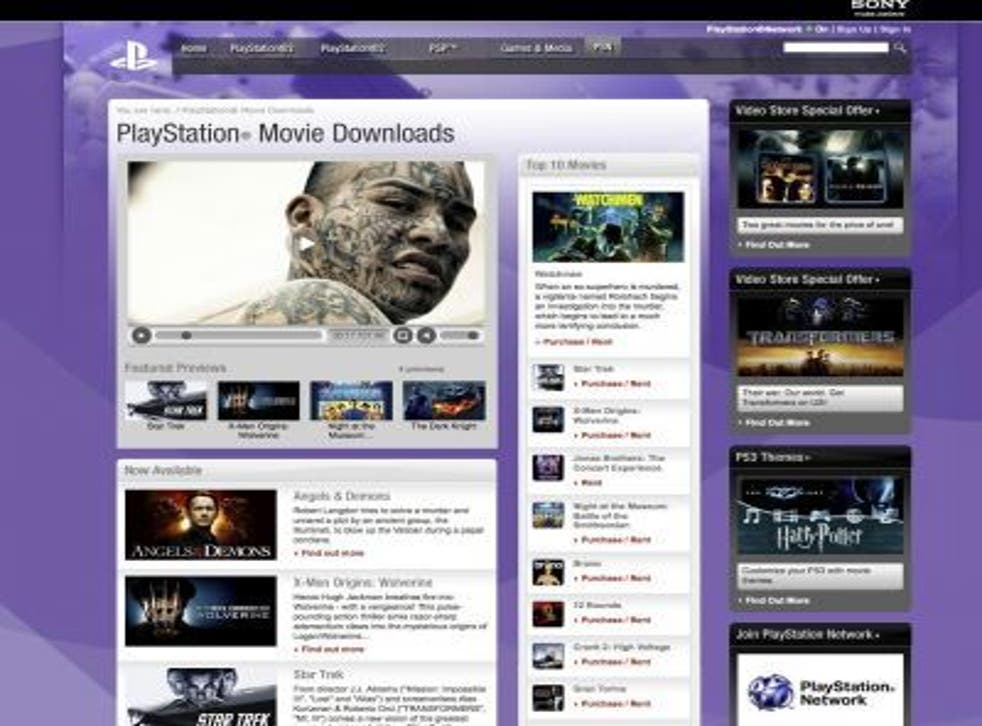Click the video progress seek bar
Image resolution: width=982 pixels, height=726 pixels.
238,336
